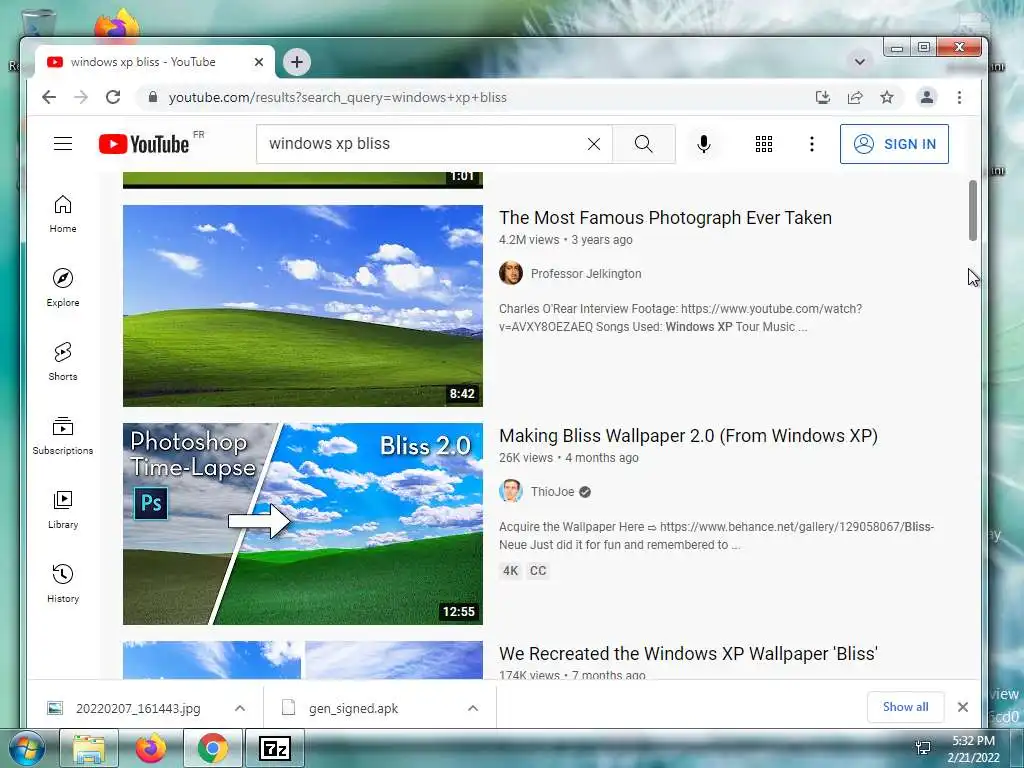Open Windows Explorer from the taskbar
Viewport: 1024px width, 768px height.
pyautogui.click(x=89, y=748)
